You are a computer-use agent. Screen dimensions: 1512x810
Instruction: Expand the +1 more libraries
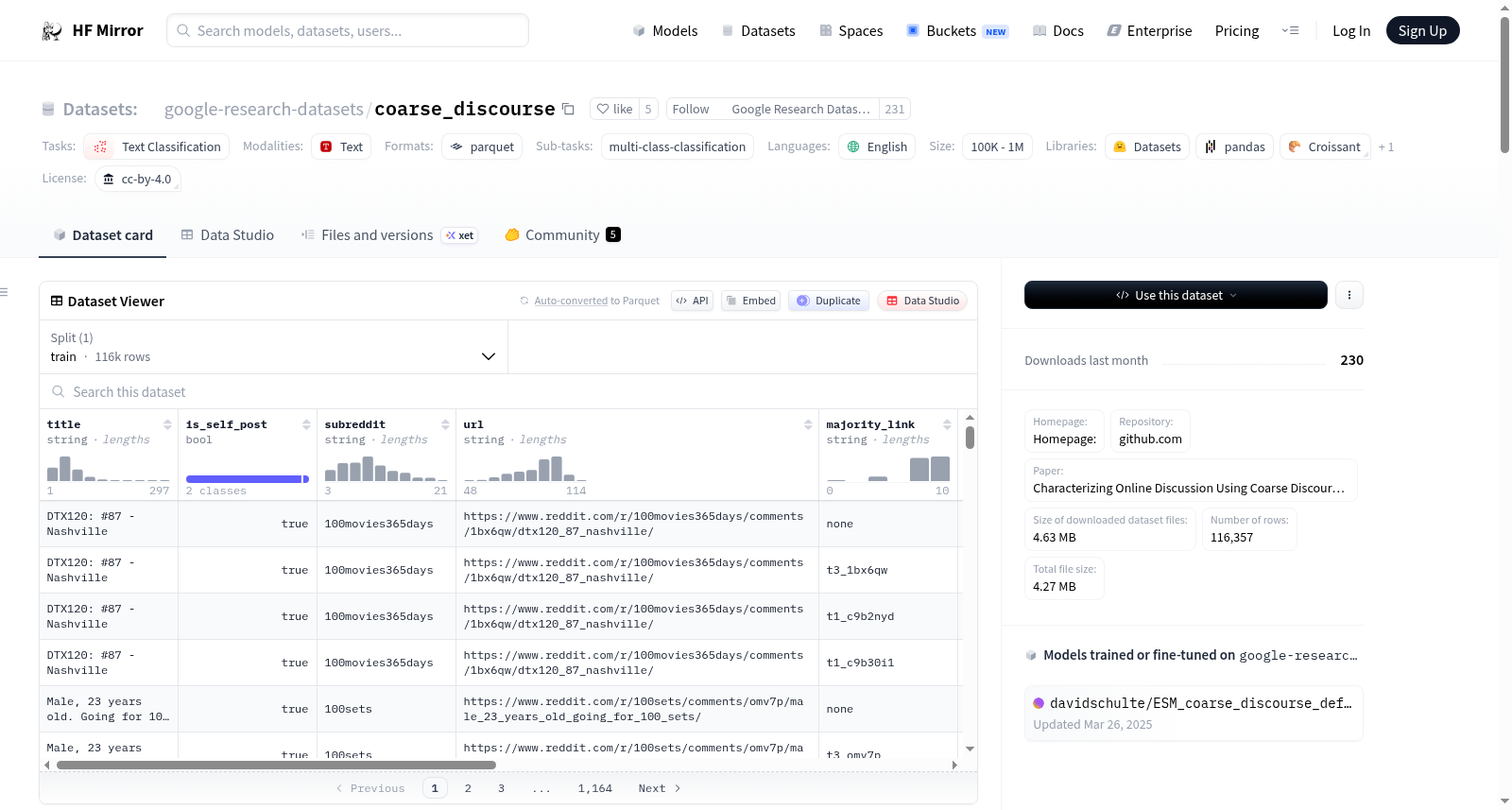[1386, 147]
